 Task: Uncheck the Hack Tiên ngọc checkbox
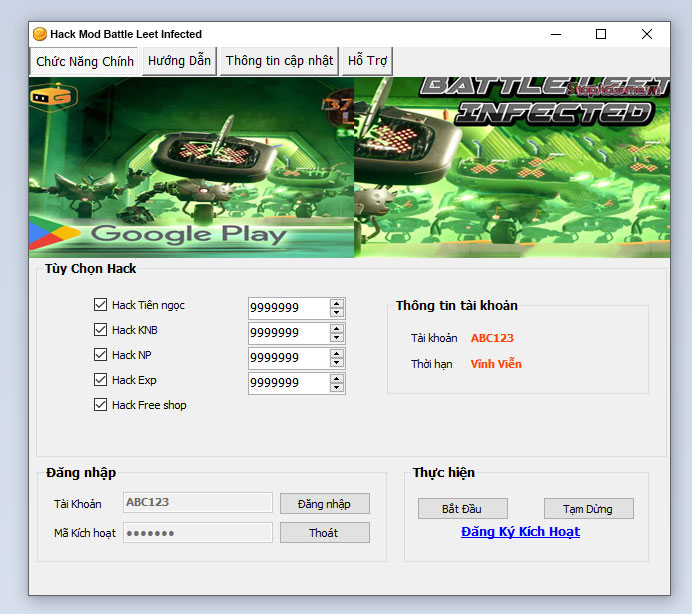(x=100, y=304)
